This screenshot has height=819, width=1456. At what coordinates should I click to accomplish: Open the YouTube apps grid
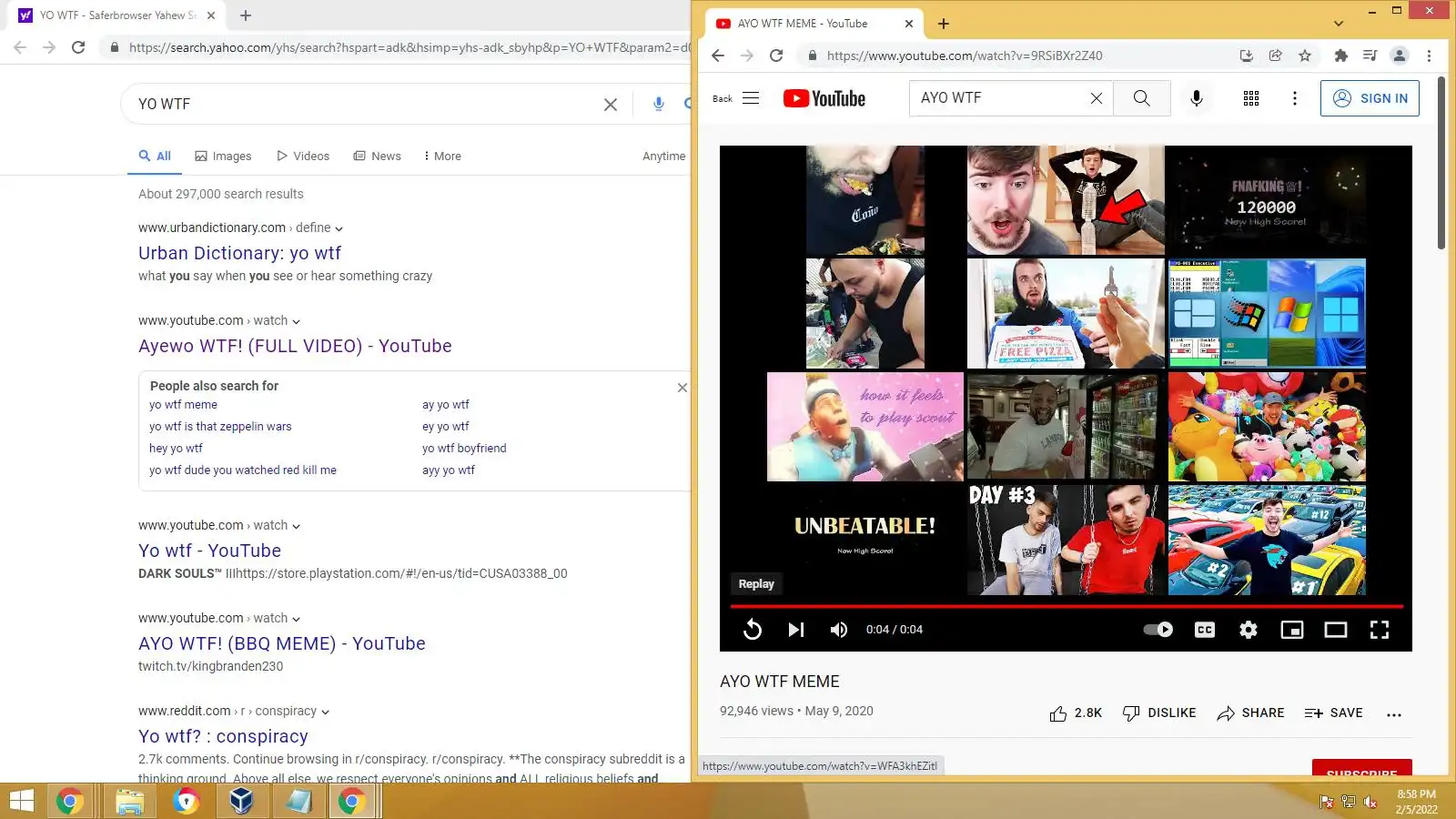tap(1251, 98)
